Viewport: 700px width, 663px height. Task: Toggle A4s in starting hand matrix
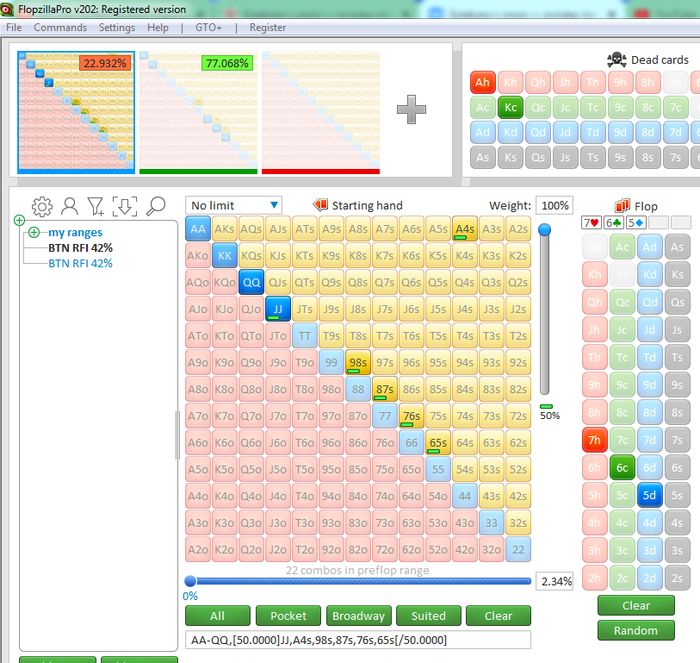465,229
